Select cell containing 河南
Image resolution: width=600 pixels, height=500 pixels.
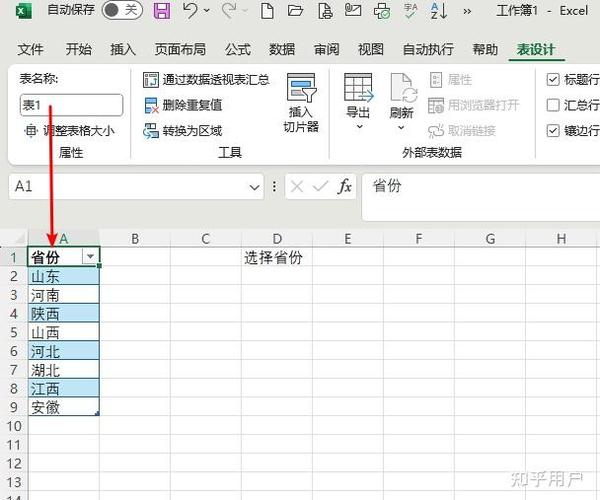[64, 295]
